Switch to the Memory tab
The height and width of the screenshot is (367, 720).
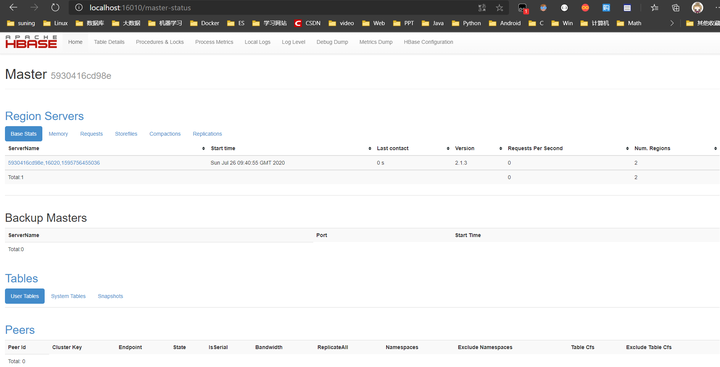pos(58,134)
